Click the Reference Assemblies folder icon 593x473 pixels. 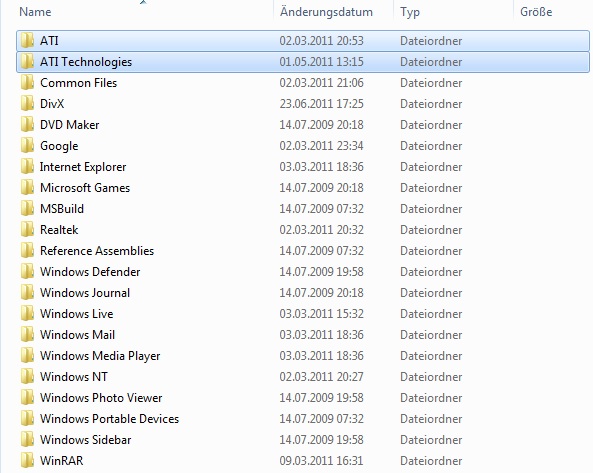click(27, 251)
